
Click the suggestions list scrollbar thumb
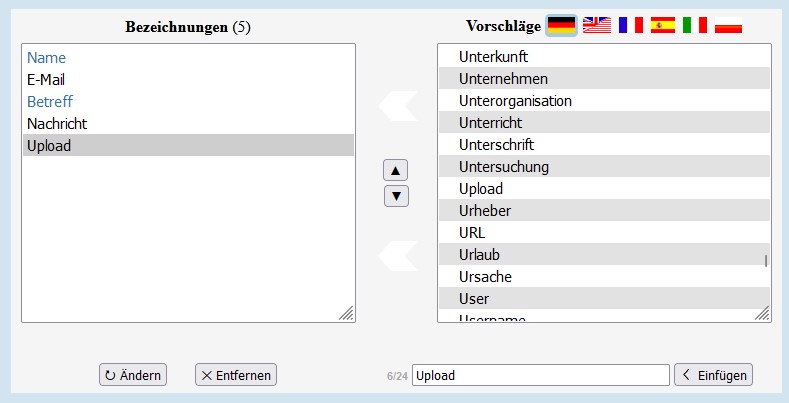point(766,261)
